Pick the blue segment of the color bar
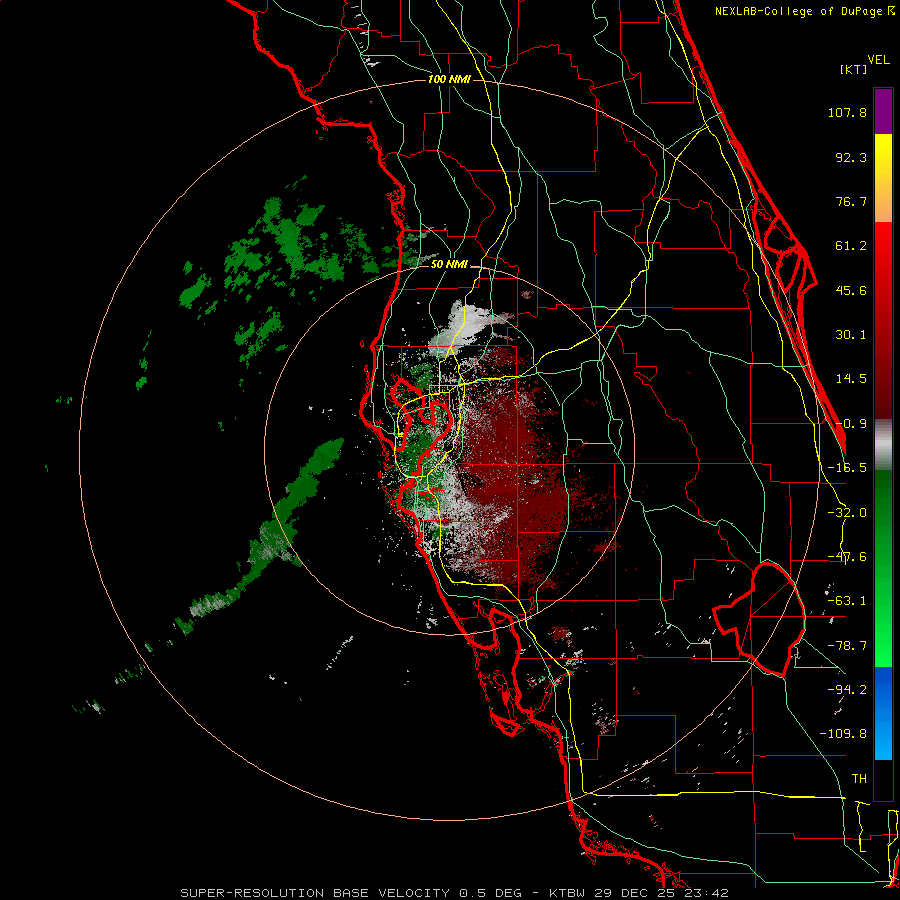 [883, 713]
